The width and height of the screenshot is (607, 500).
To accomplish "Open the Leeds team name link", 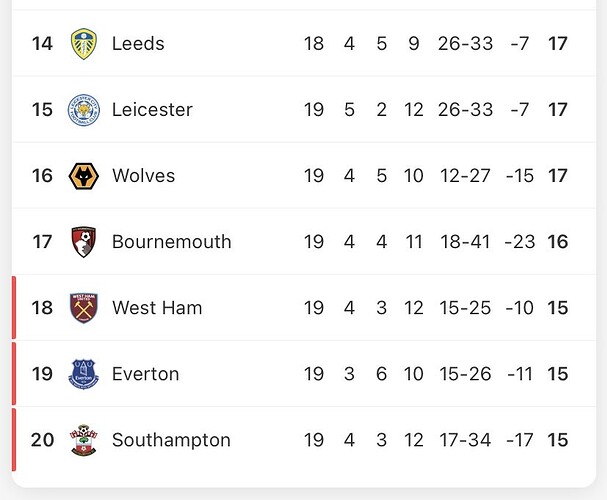I will coord(138,44).
